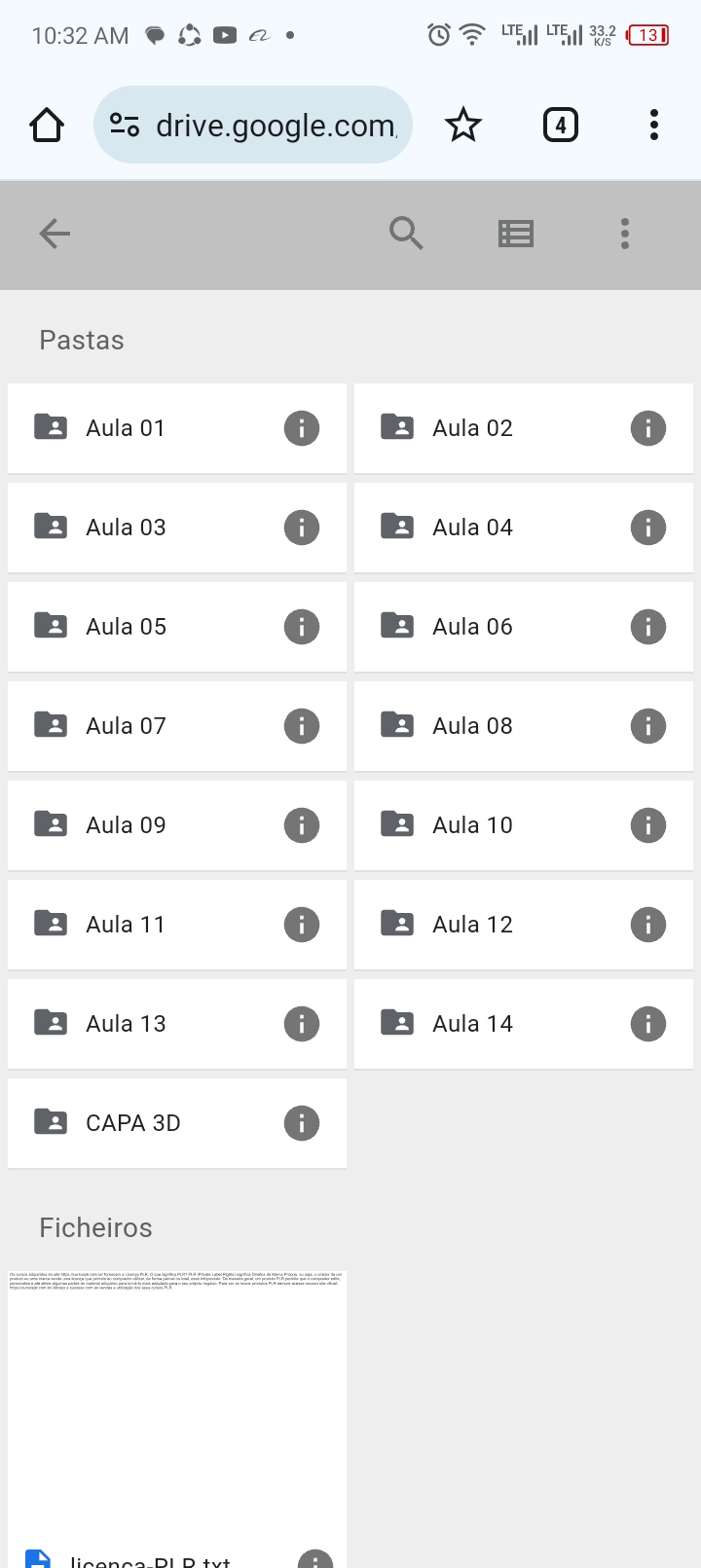Switch to list view layout

[516, 234]
